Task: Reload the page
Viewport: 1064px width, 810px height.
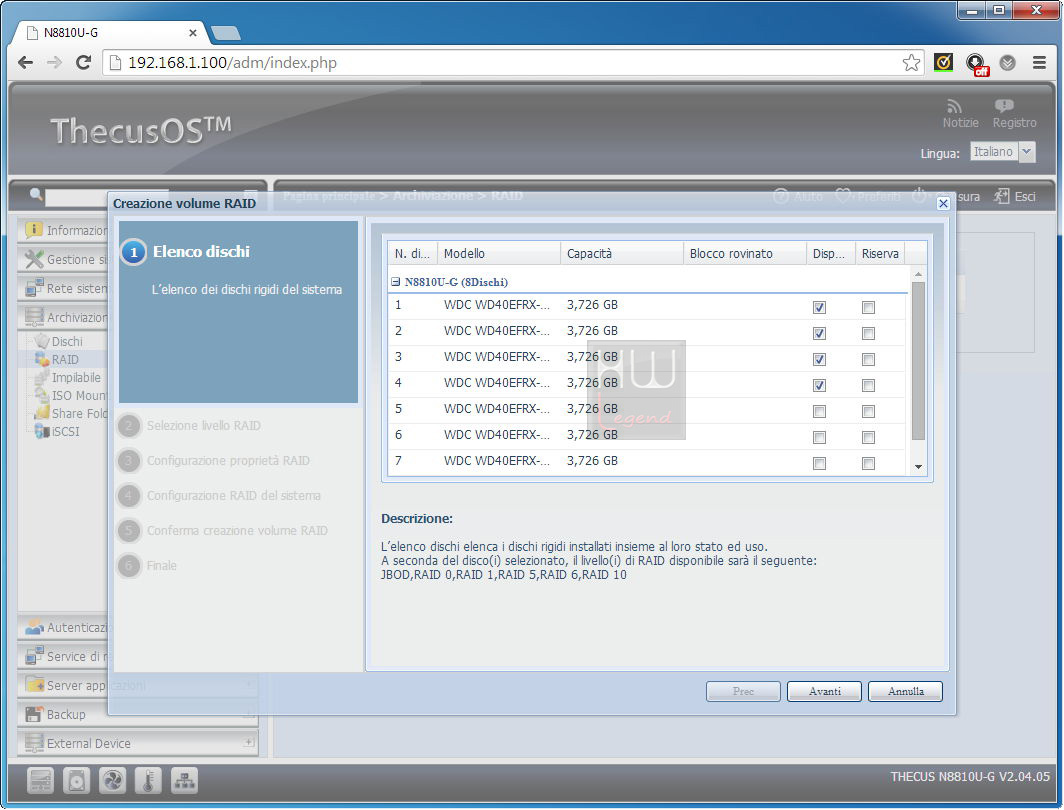Action: (83, 62)
